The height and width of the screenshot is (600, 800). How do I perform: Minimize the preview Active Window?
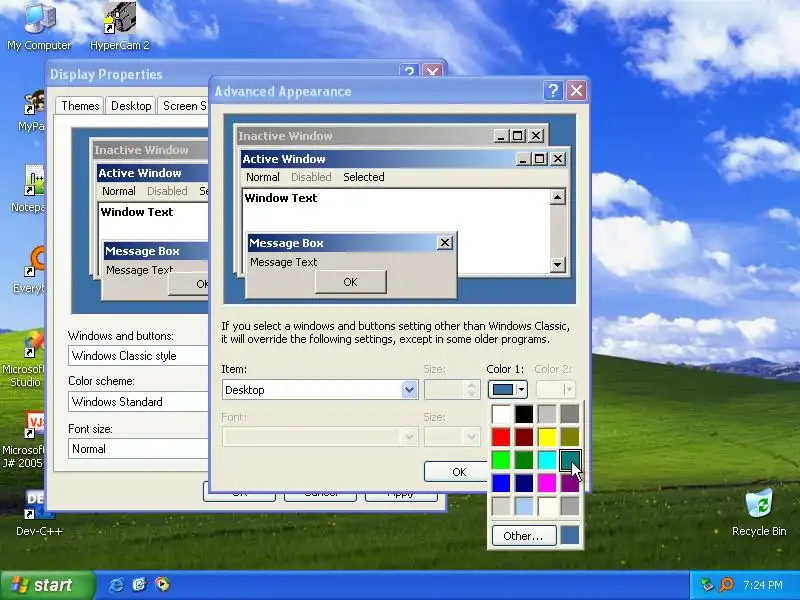(x=522, y=159)
